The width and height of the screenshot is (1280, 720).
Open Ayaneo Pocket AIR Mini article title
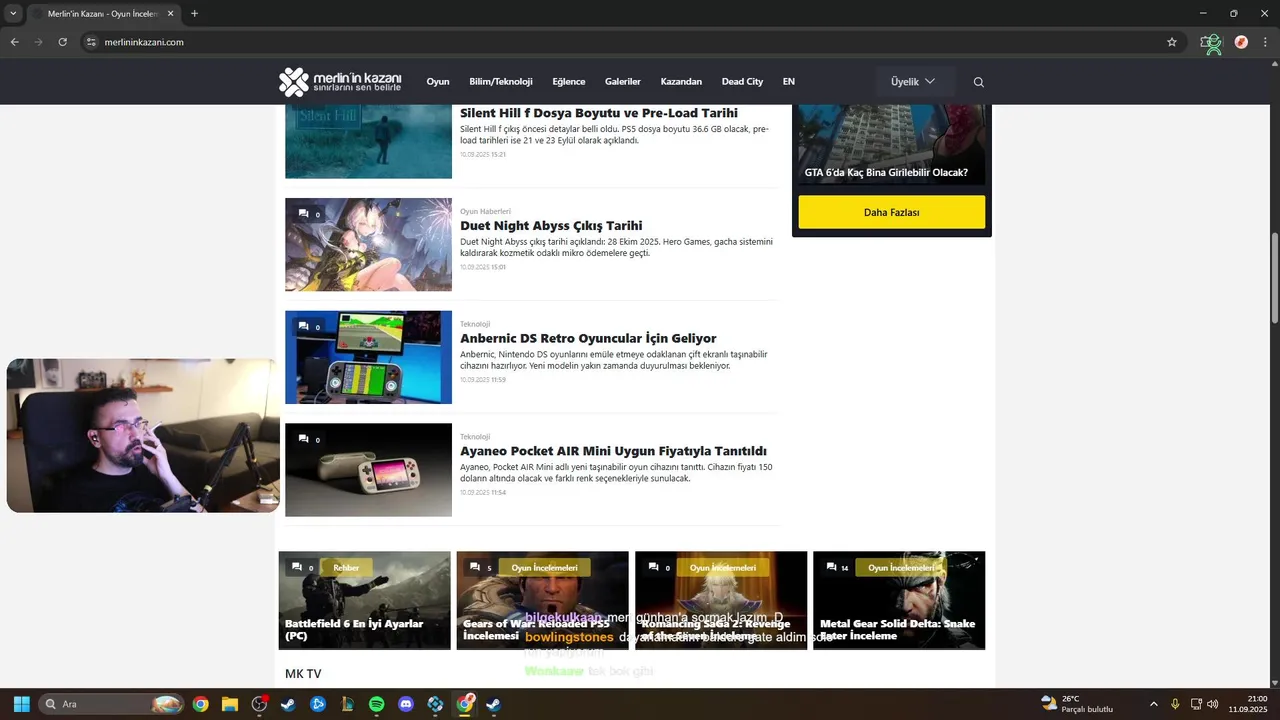coord(613,452)
